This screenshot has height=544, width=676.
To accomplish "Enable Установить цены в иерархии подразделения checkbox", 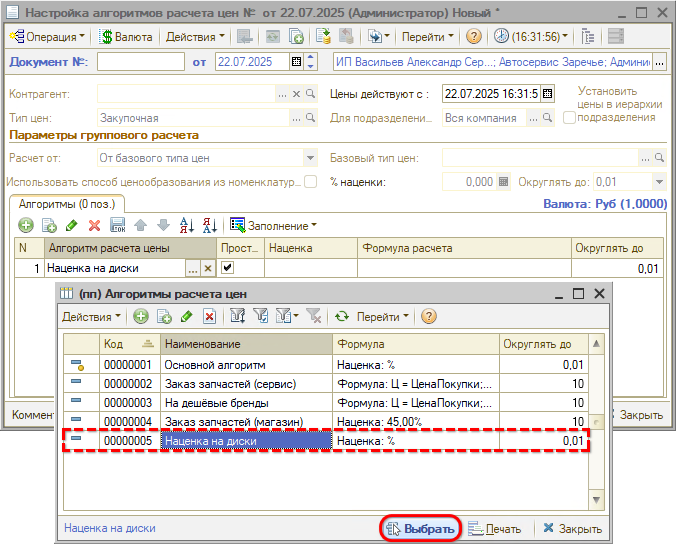I will pyautogui.click(x=569, y=117).
